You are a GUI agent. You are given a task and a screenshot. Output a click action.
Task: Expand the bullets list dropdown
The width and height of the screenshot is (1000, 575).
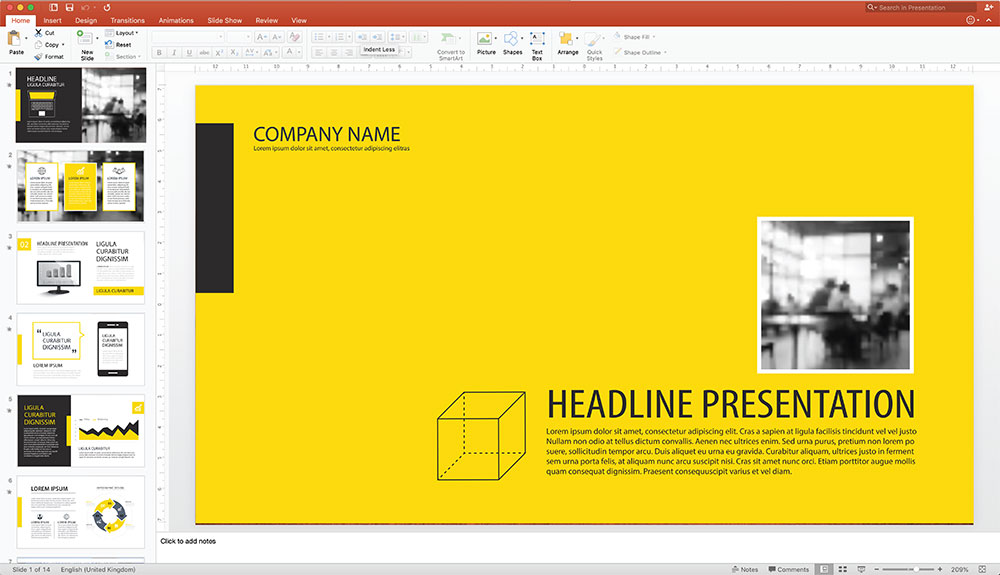329,37
